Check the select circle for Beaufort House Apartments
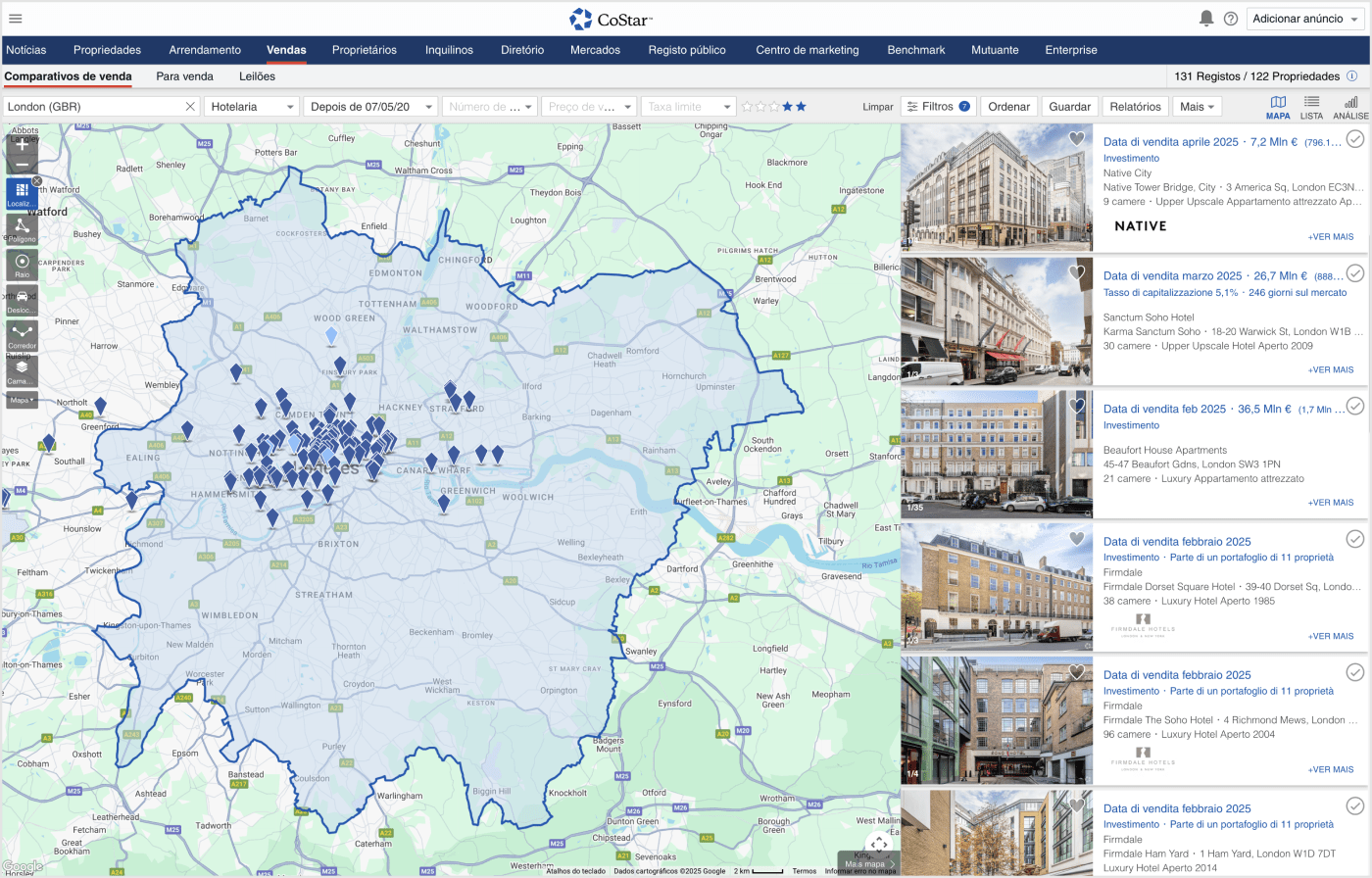This screenshot has width=1372, height=878. coord(1354,406)
